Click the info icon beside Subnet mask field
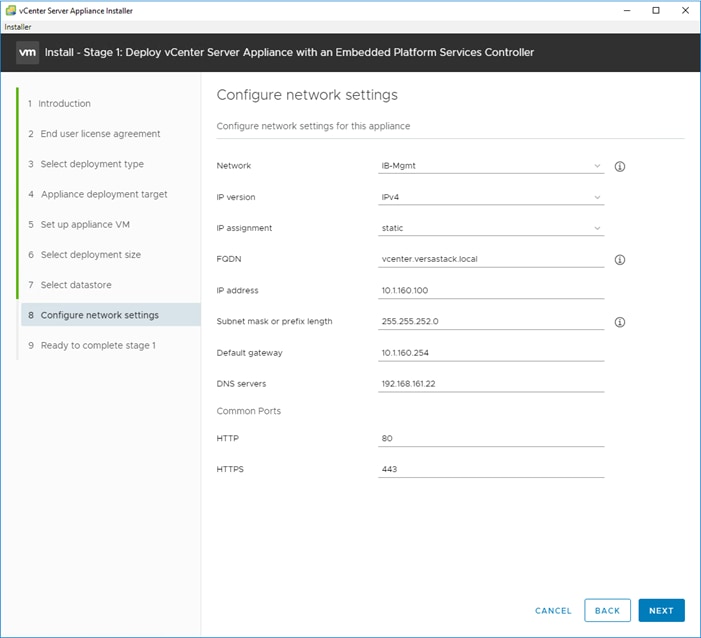This screenshot has height=638, width=701. pos(619,322)
